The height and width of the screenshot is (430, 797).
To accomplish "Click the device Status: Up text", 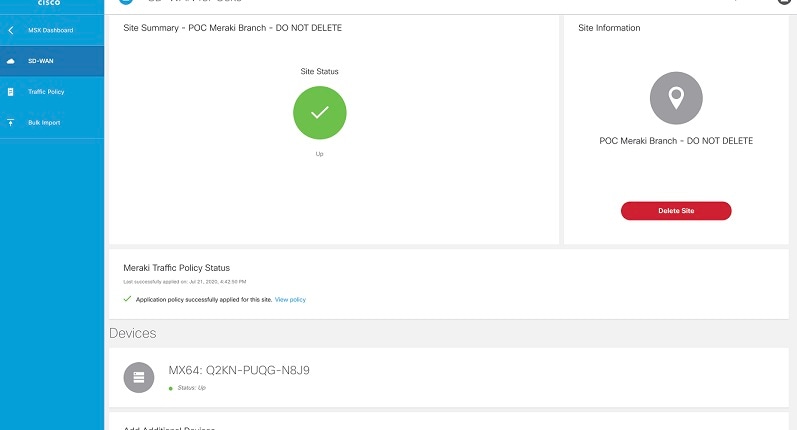I will coord(192,388).
